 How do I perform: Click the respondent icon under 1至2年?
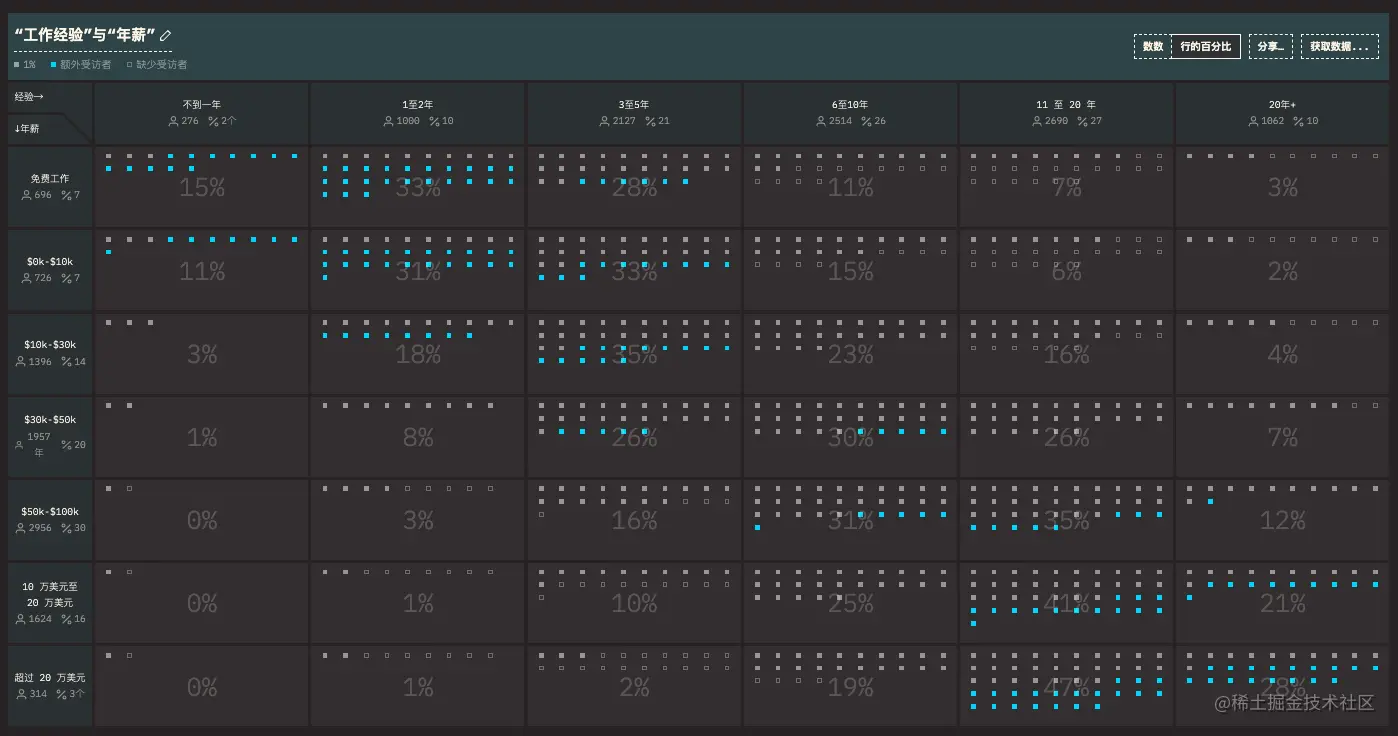pyautogui.click(x=388, y=121)
